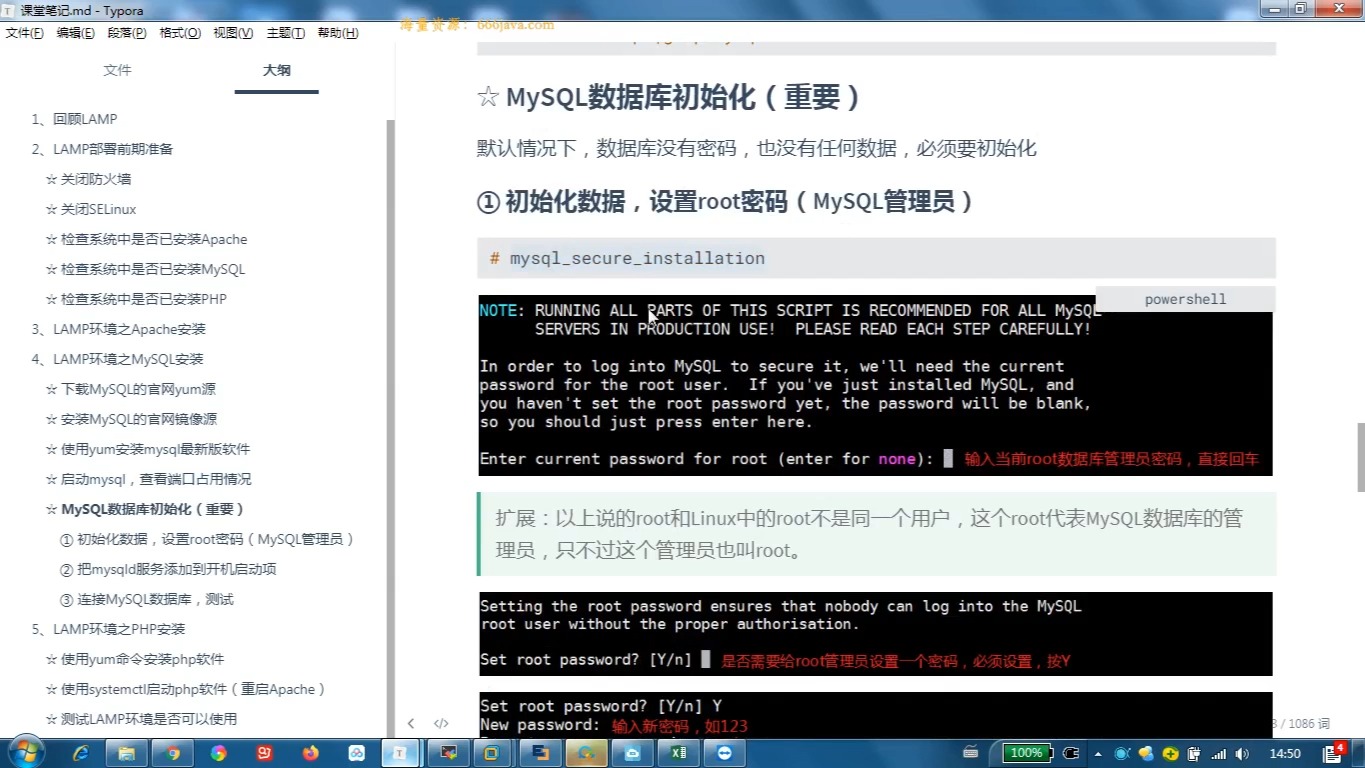The width and height of the screenshot is (1365, 768).
Task: Jump to ③ 连接MySQL数据库，测试 in outline
Action: pyautogui.click(x=147, y=599)
